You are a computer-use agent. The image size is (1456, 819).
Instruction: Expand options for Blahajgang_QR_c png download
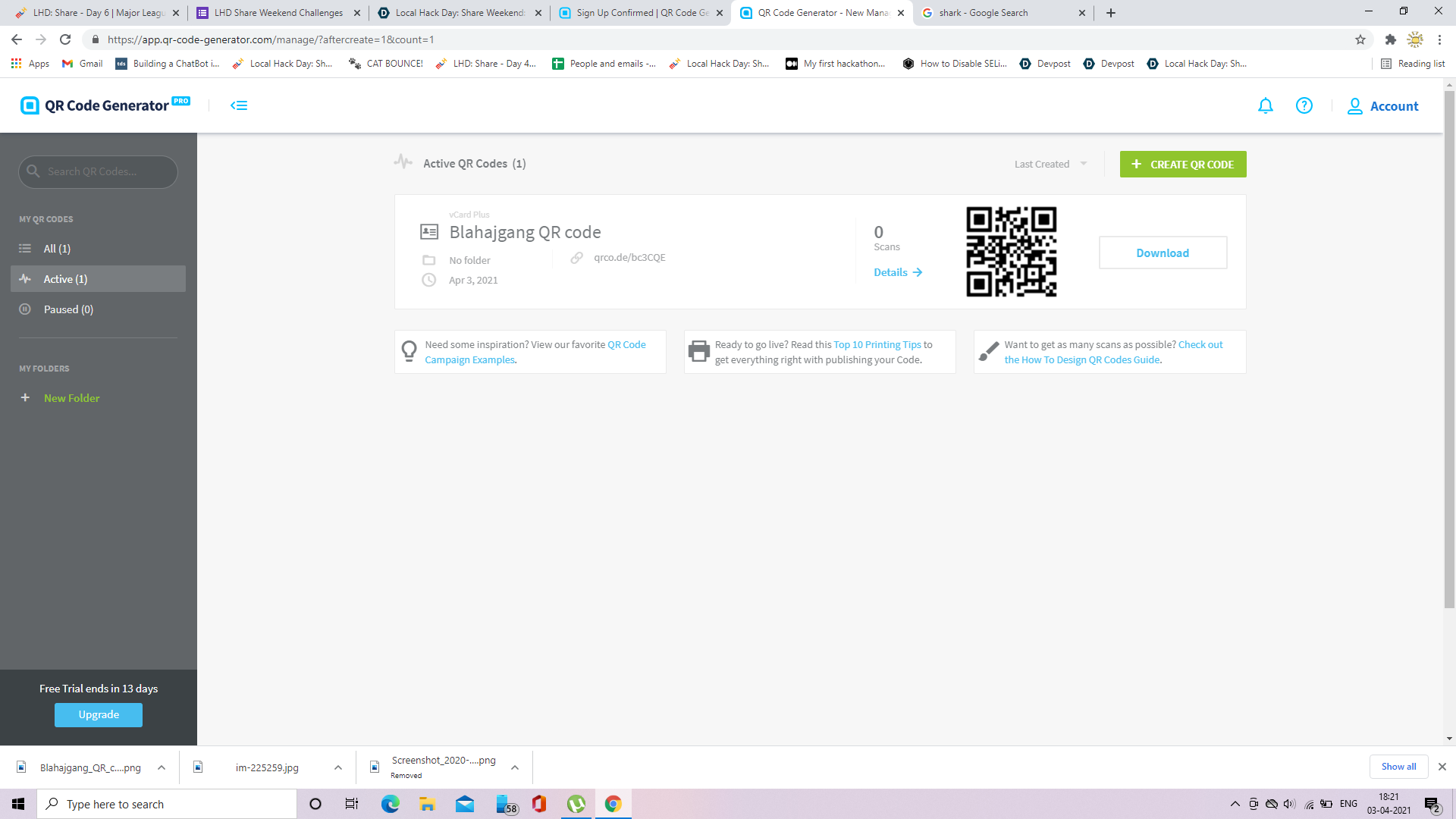(162, 767)
